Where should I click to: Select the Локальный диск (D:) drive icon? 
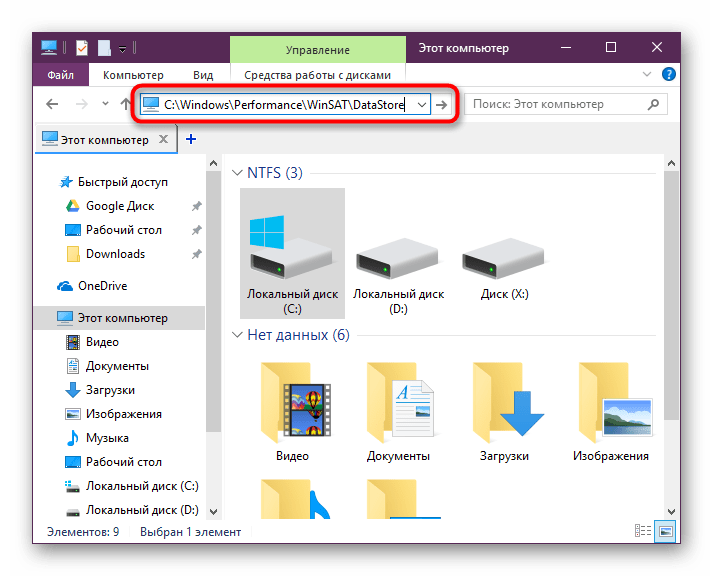pyautogui.click(x=398, y=276)
